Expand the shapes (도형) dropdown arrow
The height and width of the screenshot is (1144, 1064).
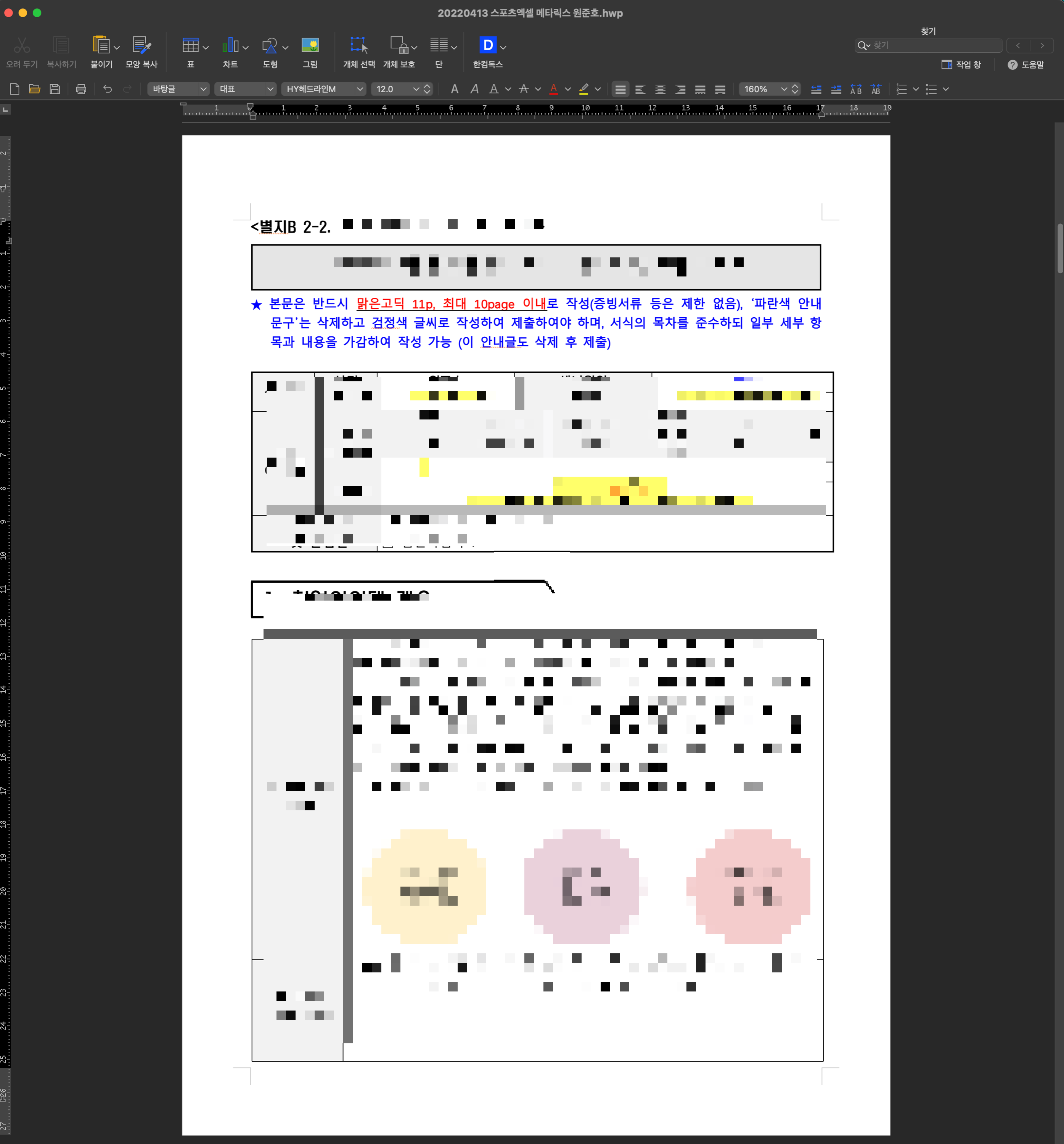pyautogui.click(x=285, y=48)
